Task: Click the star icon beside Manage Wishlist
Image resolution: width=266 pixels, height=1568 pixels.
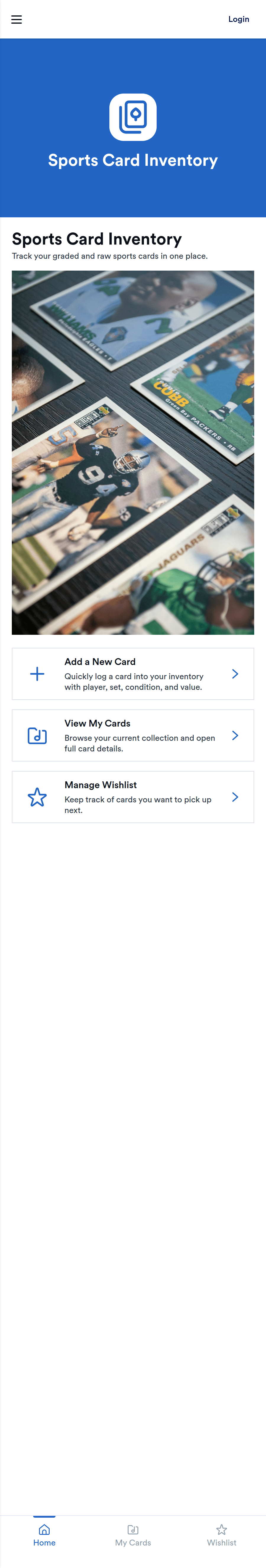Action: [37, 797]
